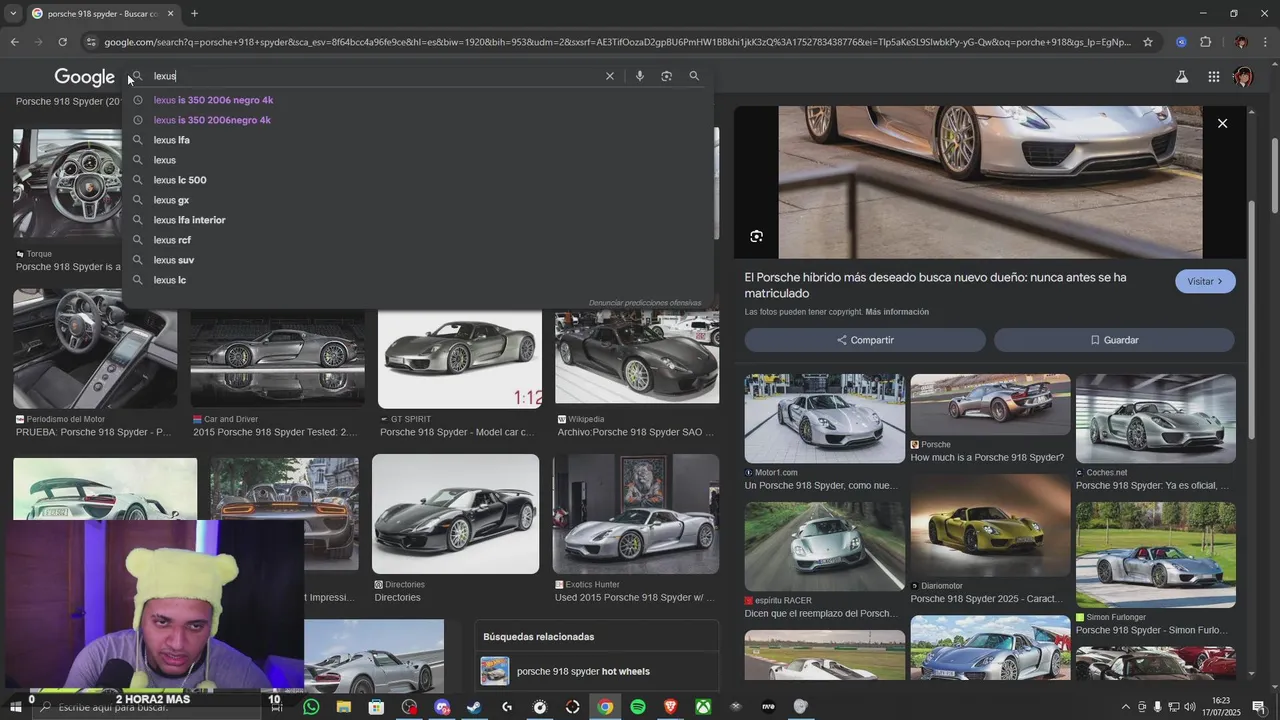Choose the "lexus lfa interior" suggestion
The image size is (1280, 720).
(x=189, y=220)
